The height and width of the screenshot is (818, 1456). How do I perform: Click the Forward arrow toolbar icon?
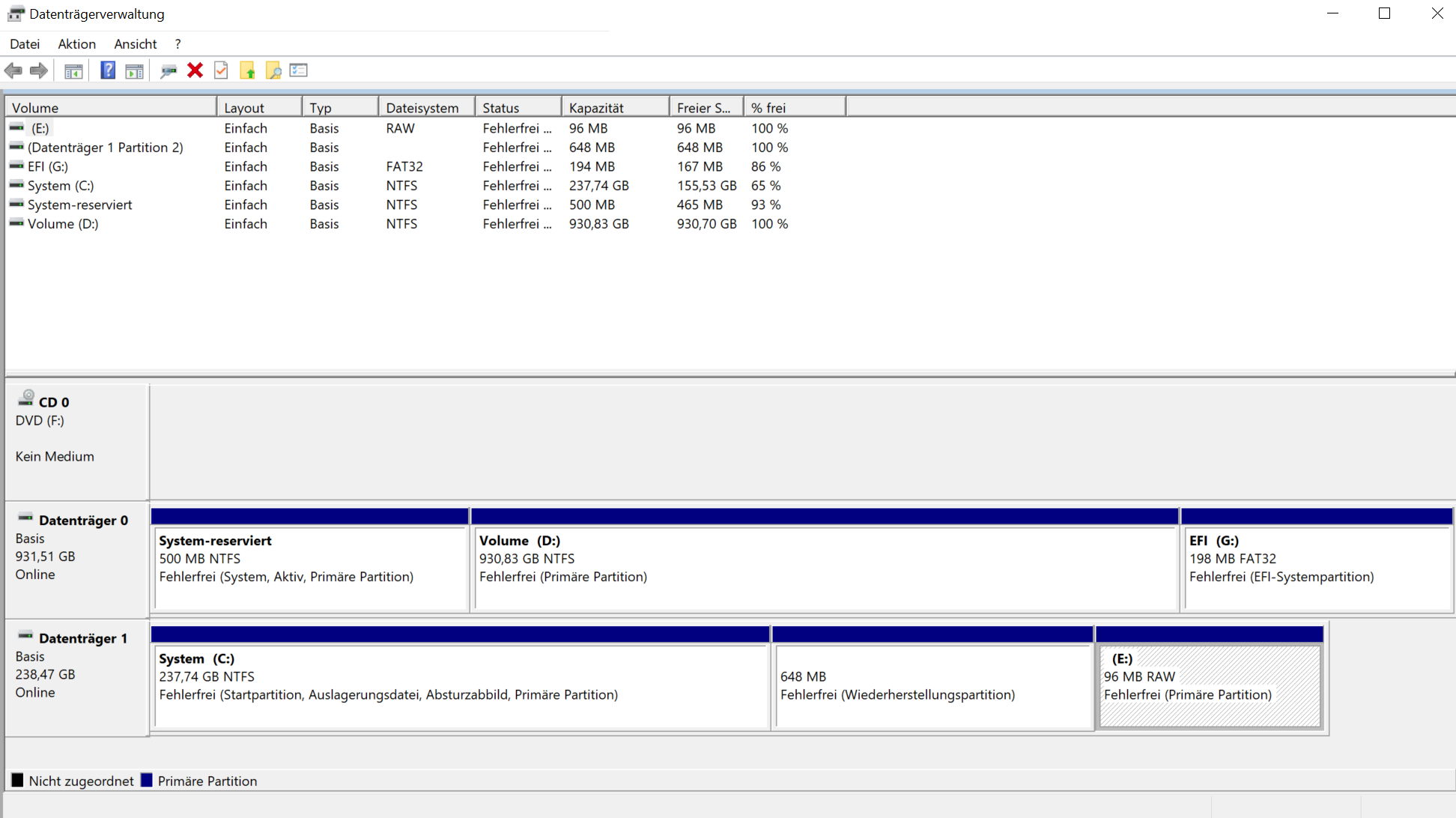(x=39, y=70)
